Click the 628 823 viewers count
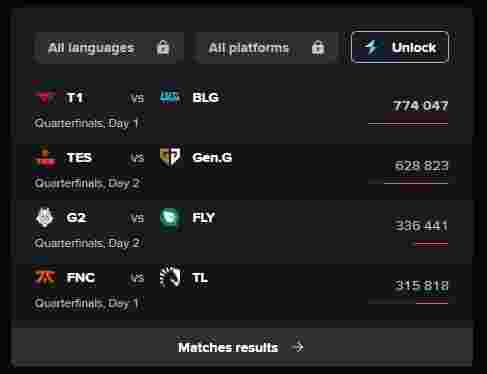The height and width of the screenshot is (374, 487). coord(421,165)
